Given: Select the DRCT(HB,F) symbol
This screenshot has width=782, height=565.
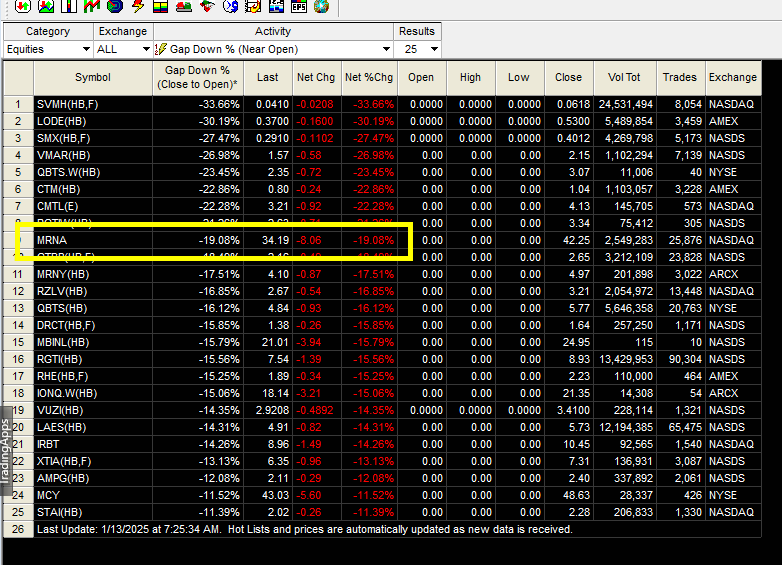Looking at the screenshot, I should 66,325.
